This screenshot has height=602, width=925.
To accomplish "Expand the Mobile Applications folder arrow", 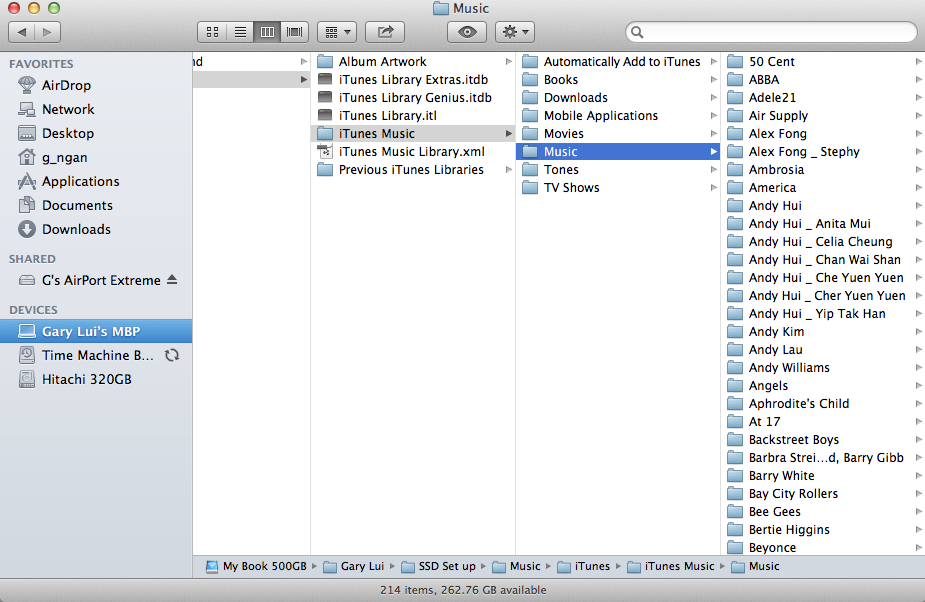I will tap(714, 116).
